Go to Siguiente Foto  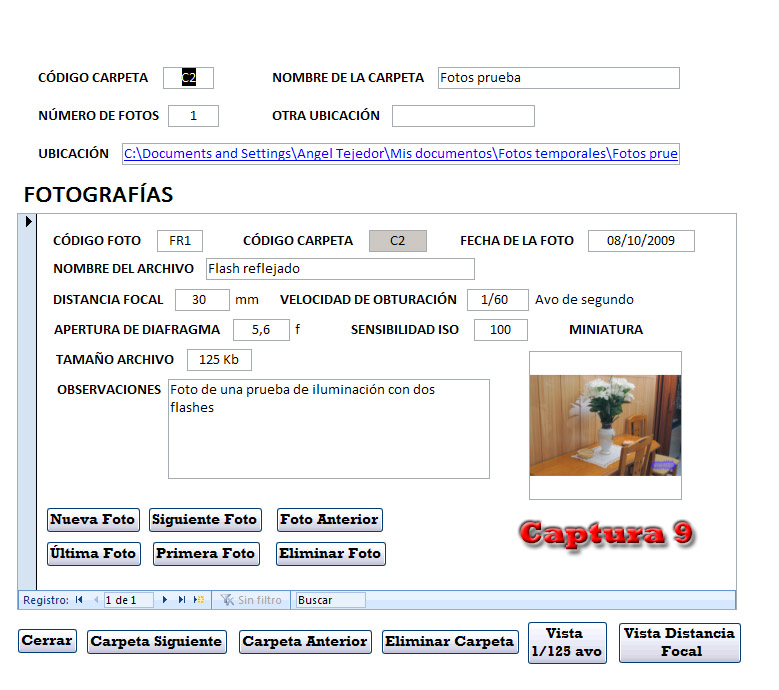[x=205, y=520]
